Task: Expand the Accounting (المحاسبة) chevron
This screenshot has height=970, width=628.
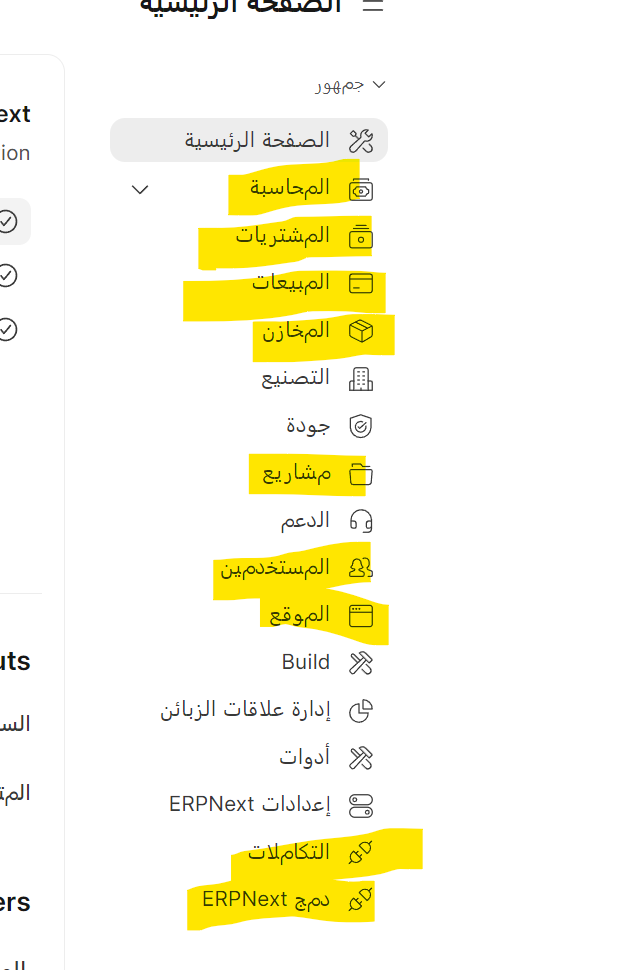Action: click(x=140, y=189)
